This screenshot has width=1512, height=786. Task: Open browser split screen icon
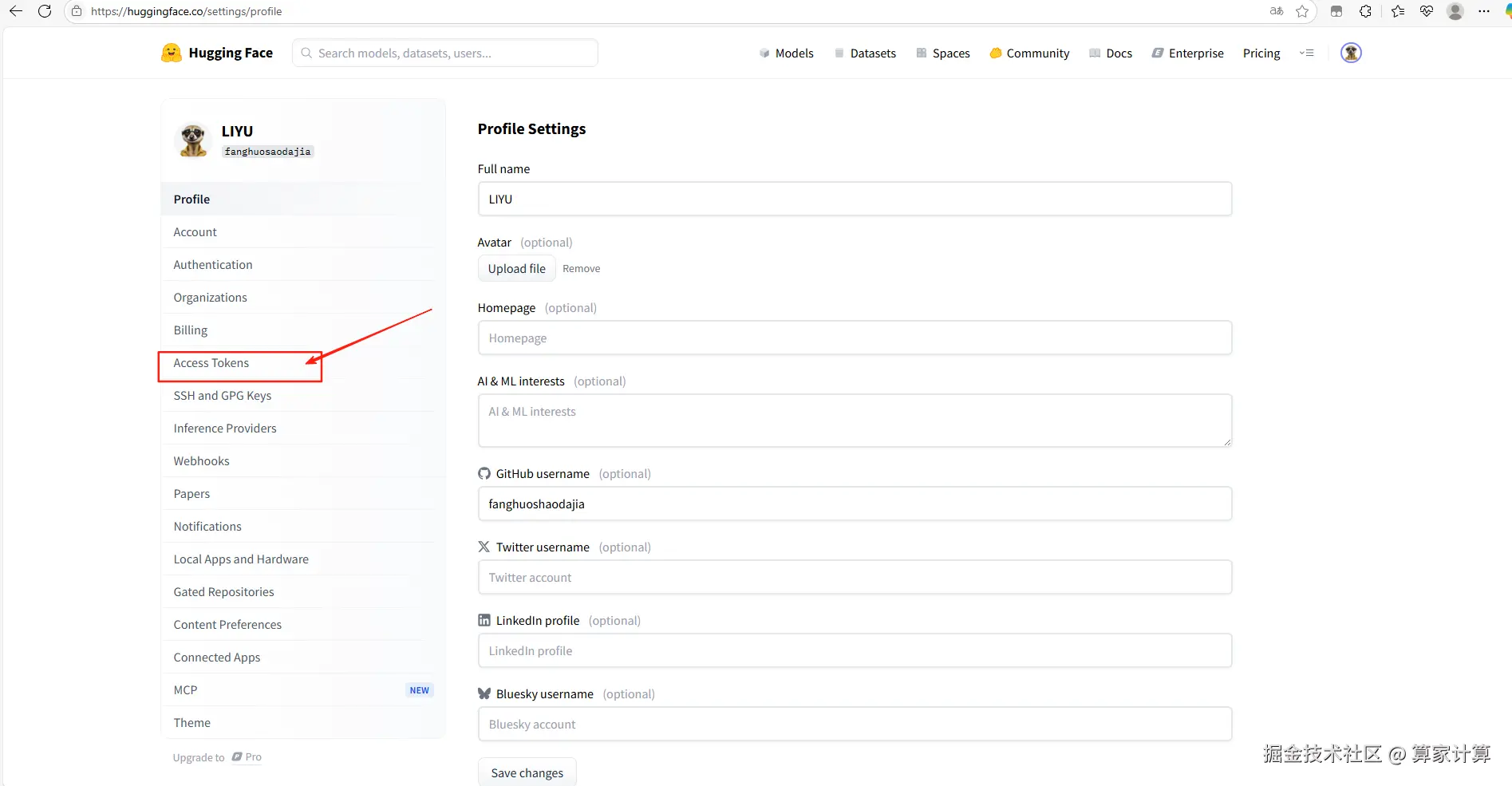click(1336, 11)
